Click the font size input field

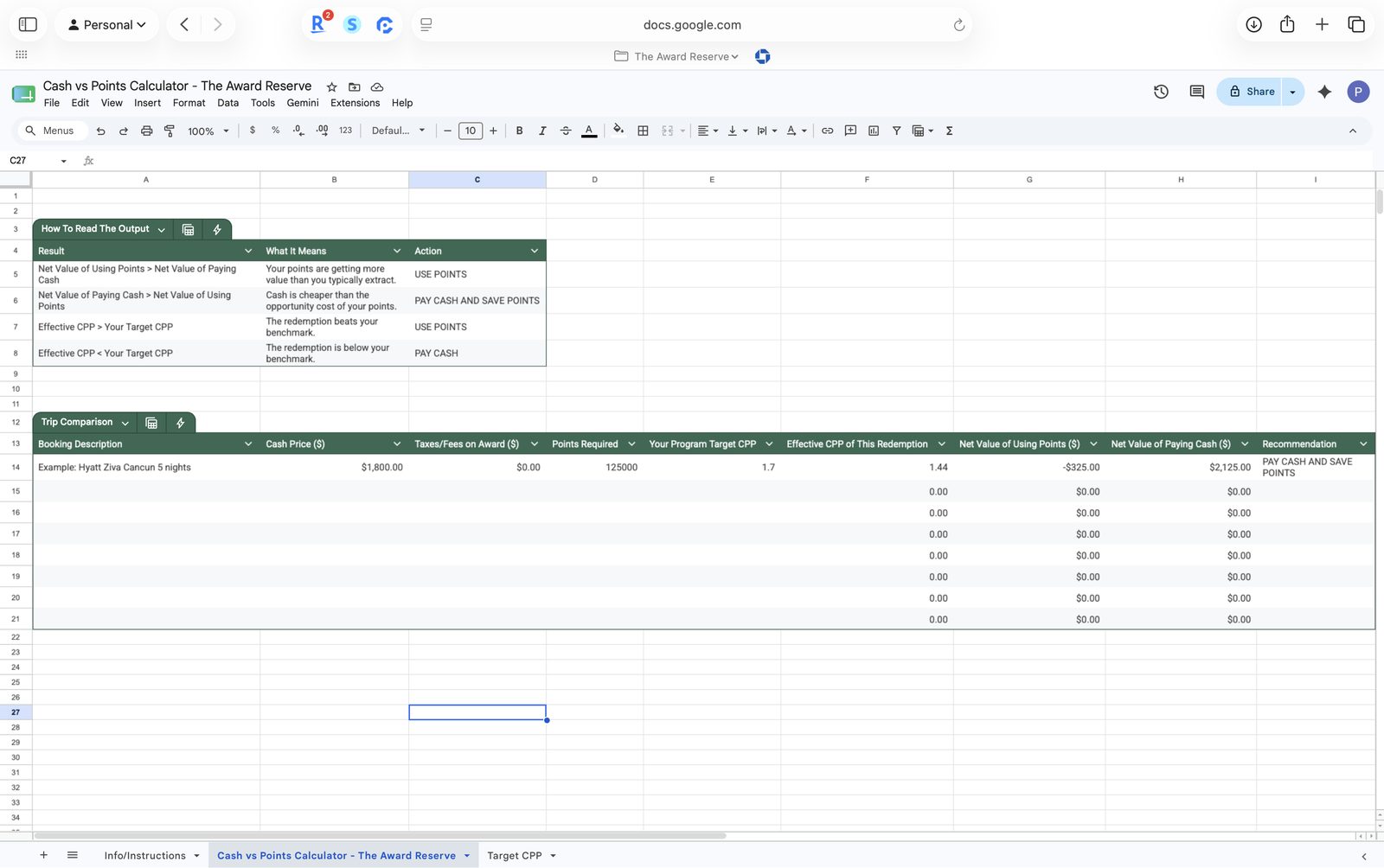coord(470,131)
